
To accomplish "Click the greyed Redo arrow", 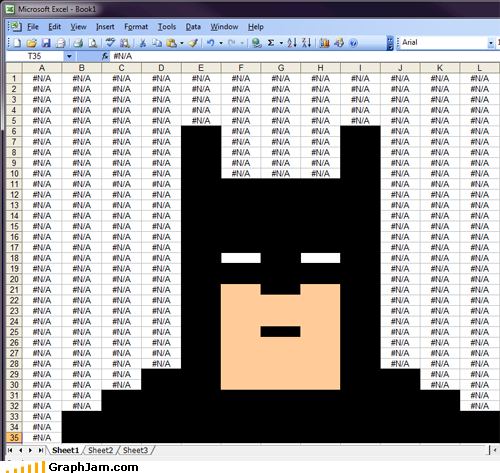I will pos(232,43).
